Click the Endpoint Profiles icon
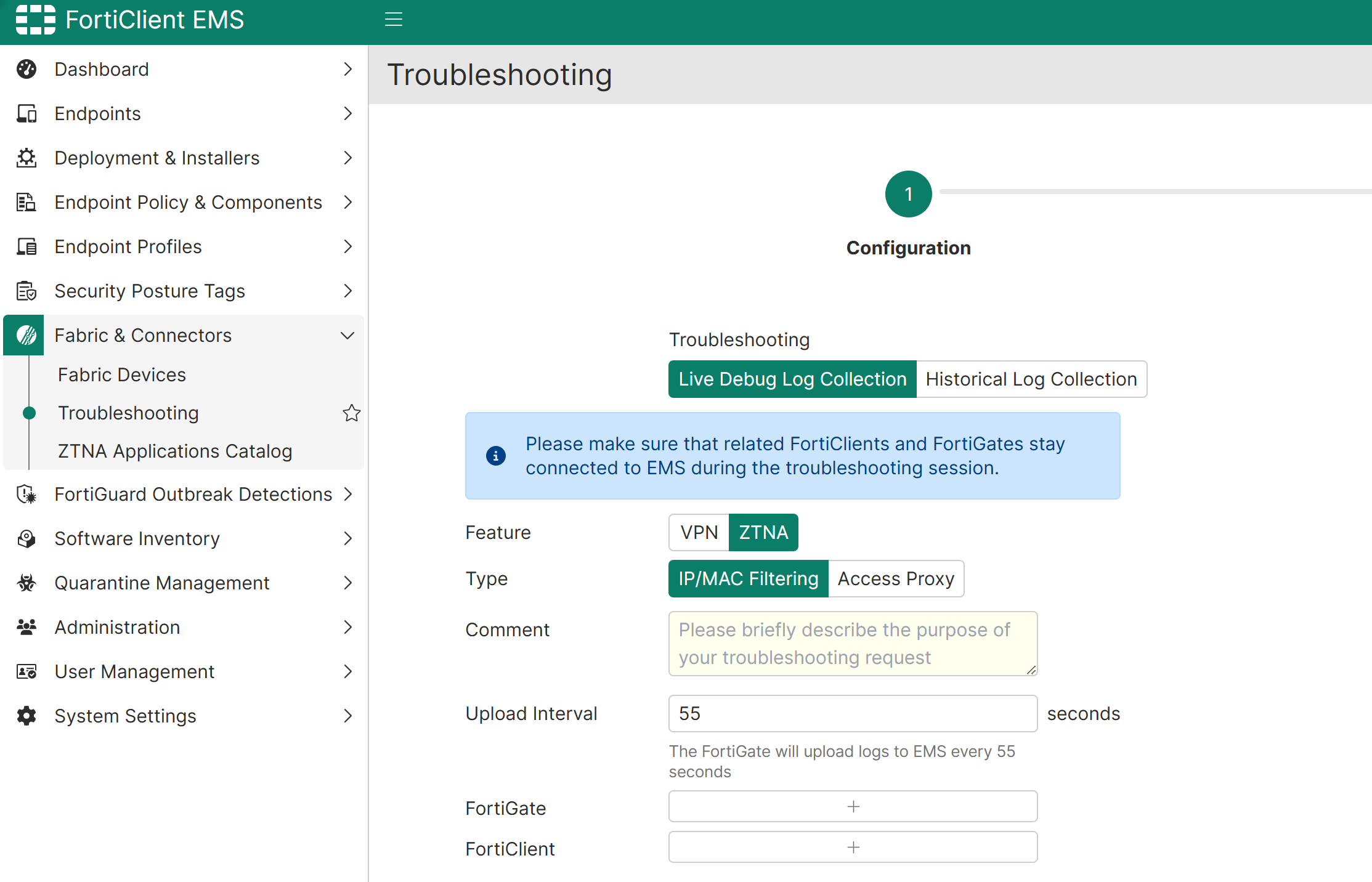Viewport: 1372px width, 882px height. 26,246
